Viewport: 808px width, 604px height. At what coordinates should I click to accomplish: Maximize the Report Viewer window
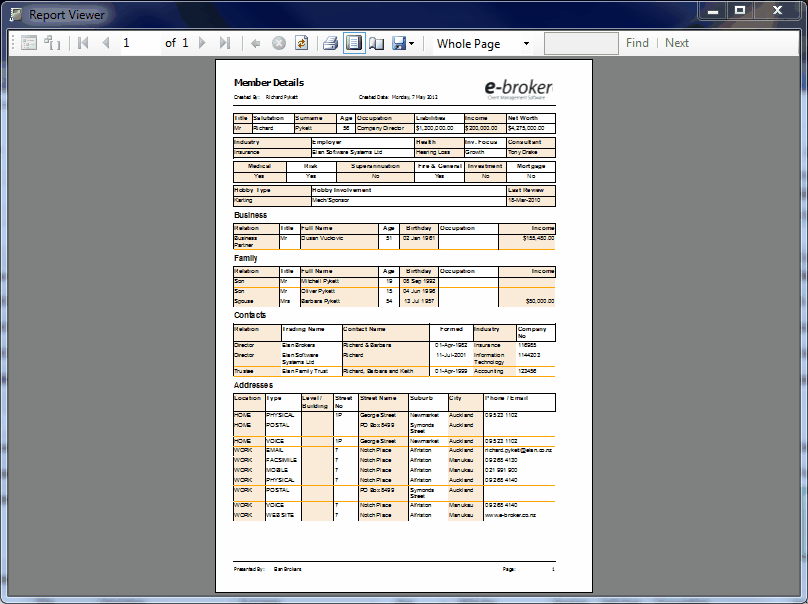pos(740,10)
